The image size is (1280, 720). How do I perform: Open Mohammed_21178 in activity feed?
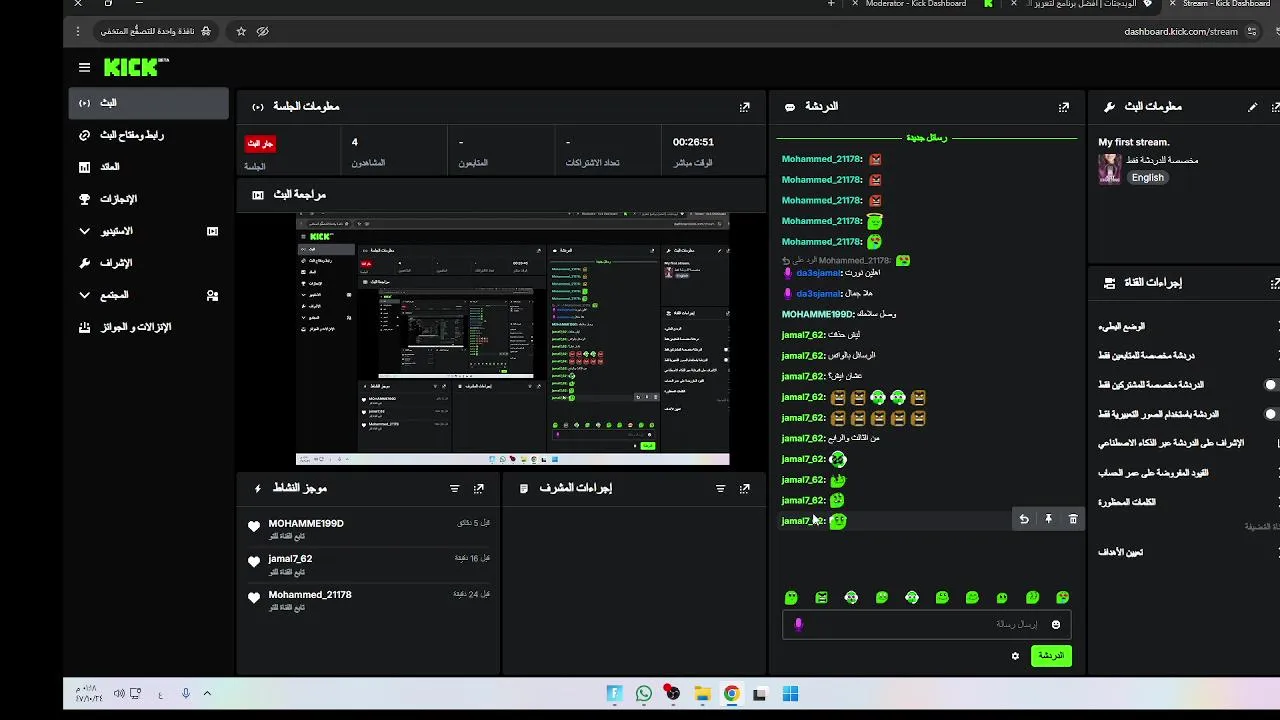(310, 595)
